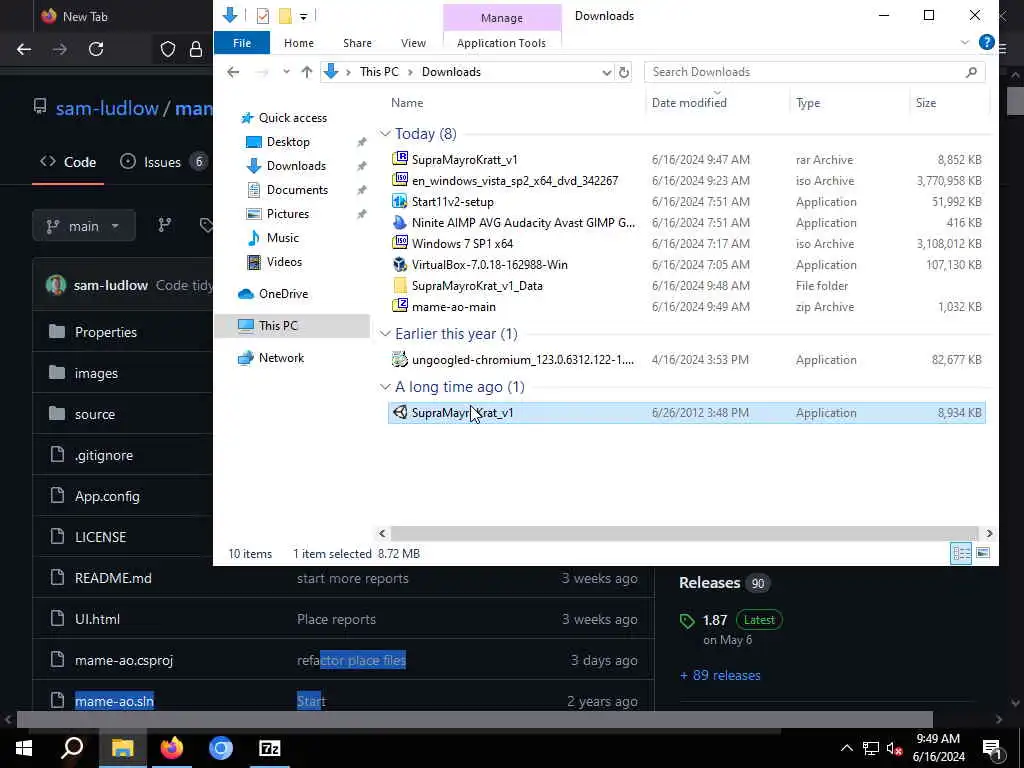Screen dimensions: 1024x768
Task: Switch to large icons view button
Action: (x=982, y=554)
